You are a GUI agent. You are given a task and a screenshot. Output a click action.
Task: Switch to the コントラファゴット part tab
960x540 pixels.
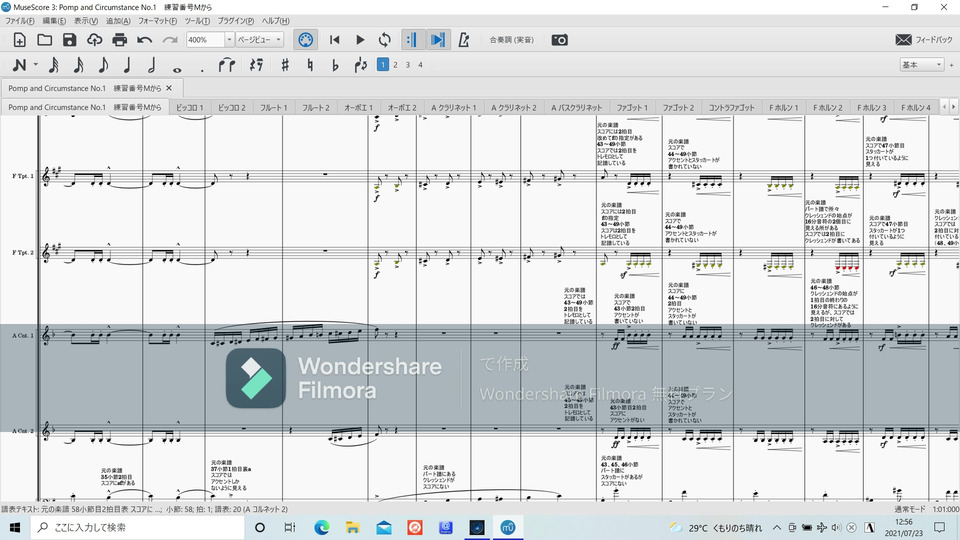click(732, 107)
